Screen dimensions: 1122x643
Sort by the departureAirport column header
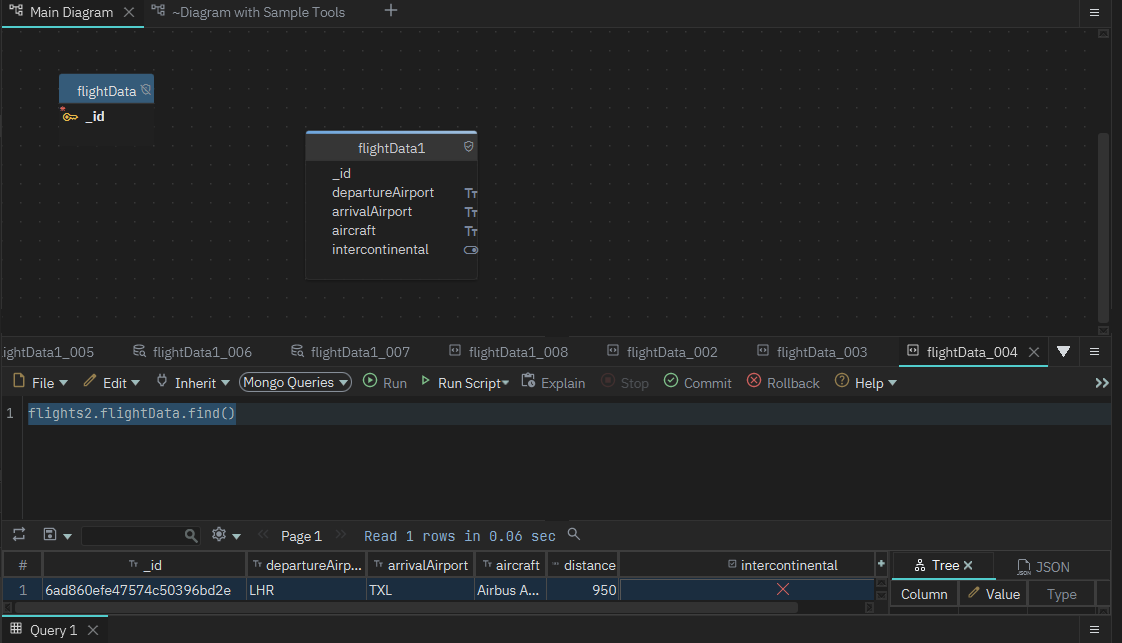point(306,565)
